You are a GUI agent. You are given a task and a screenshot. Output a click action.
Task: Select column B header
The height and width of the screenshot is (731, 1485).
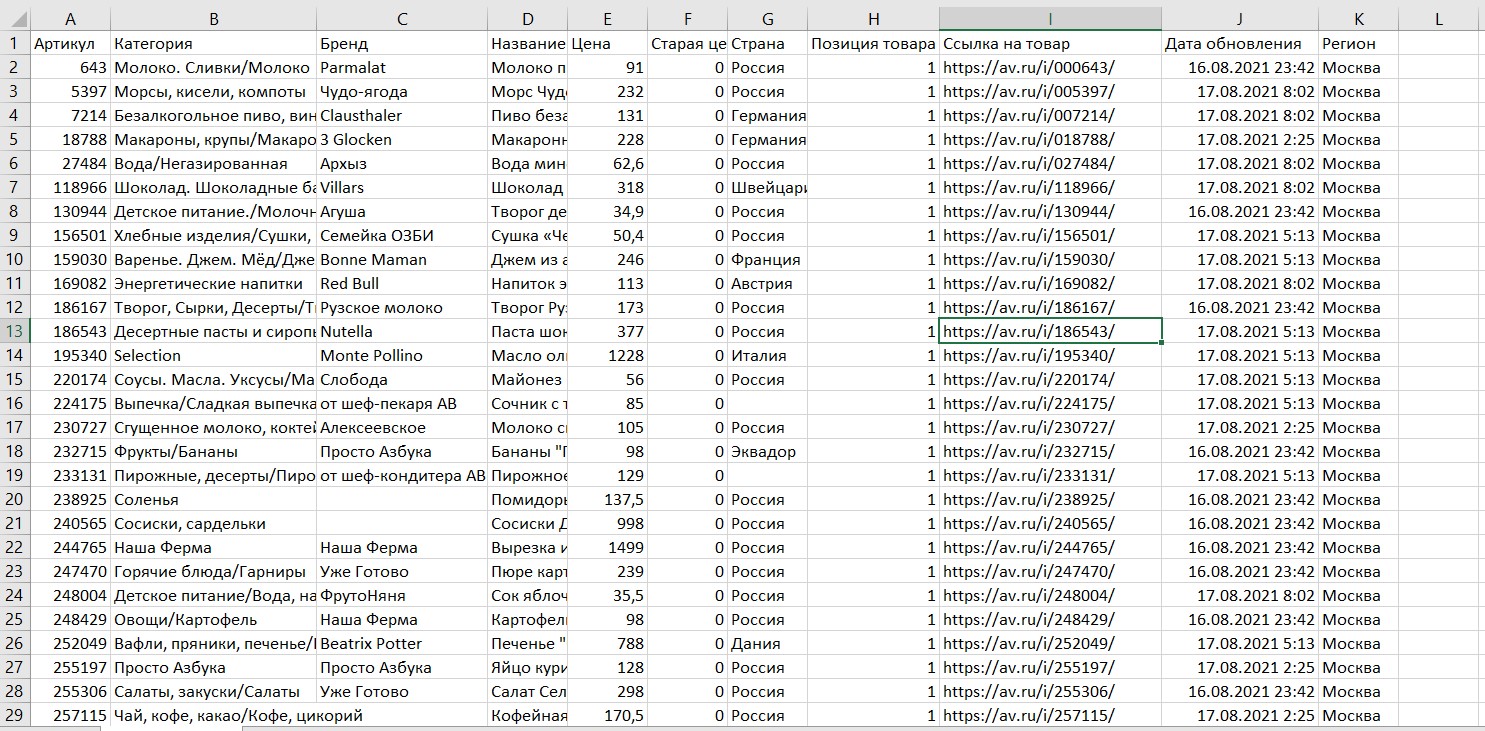(213, 19)
